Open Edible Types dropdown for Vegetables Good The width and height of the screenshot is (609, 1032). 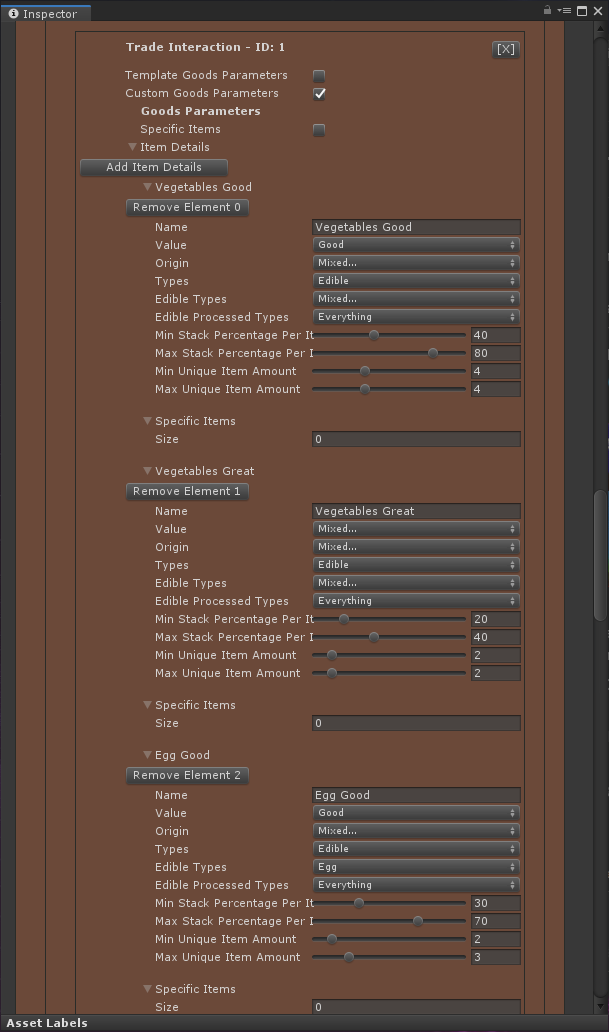416,299
